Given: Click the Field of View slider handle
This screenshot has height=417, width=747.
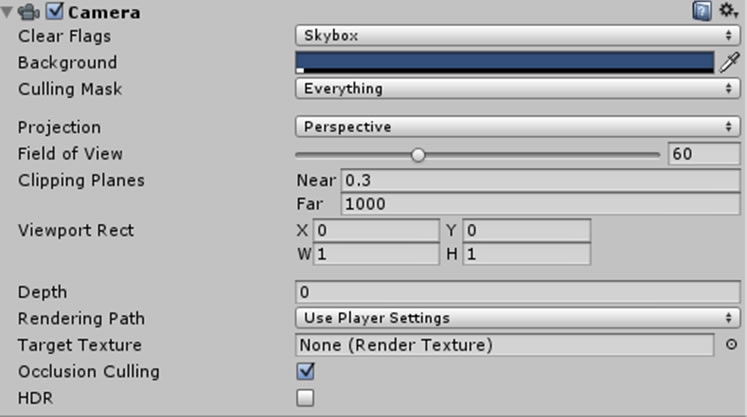Looking at the screenshot, I should coord(418,155).
